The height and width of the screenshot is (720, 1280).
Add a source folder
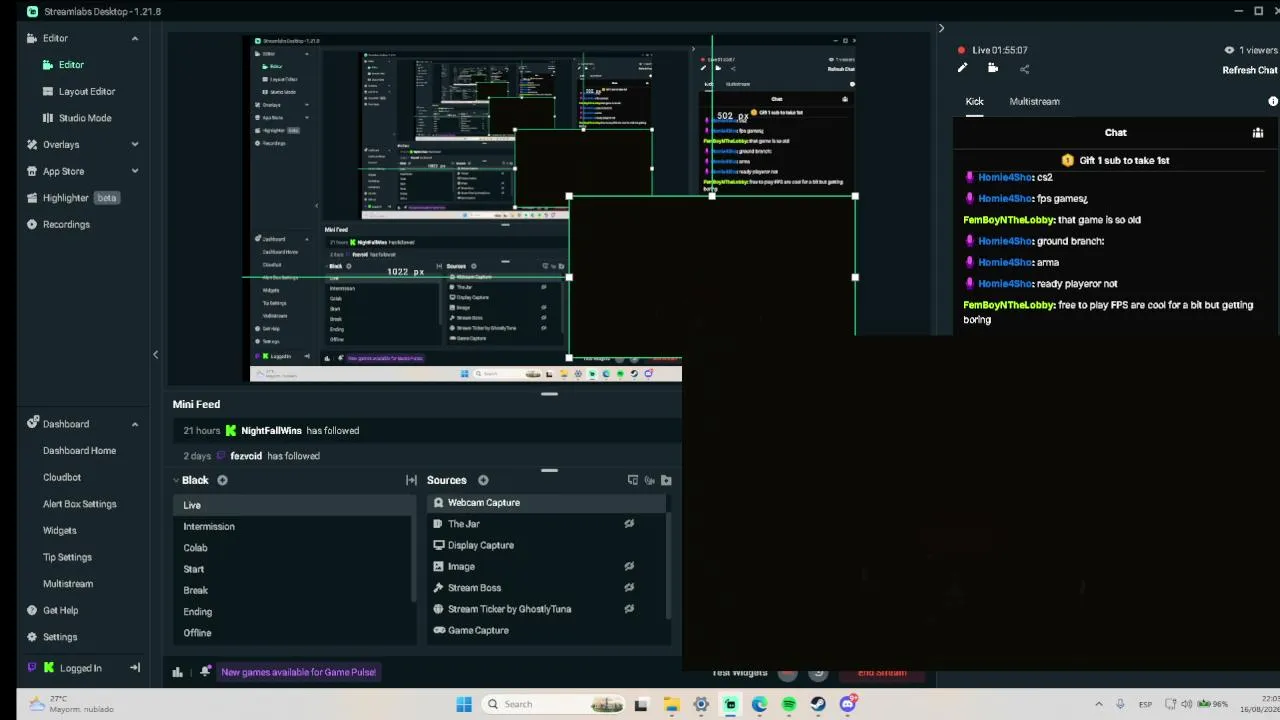[x=666, y=480]
